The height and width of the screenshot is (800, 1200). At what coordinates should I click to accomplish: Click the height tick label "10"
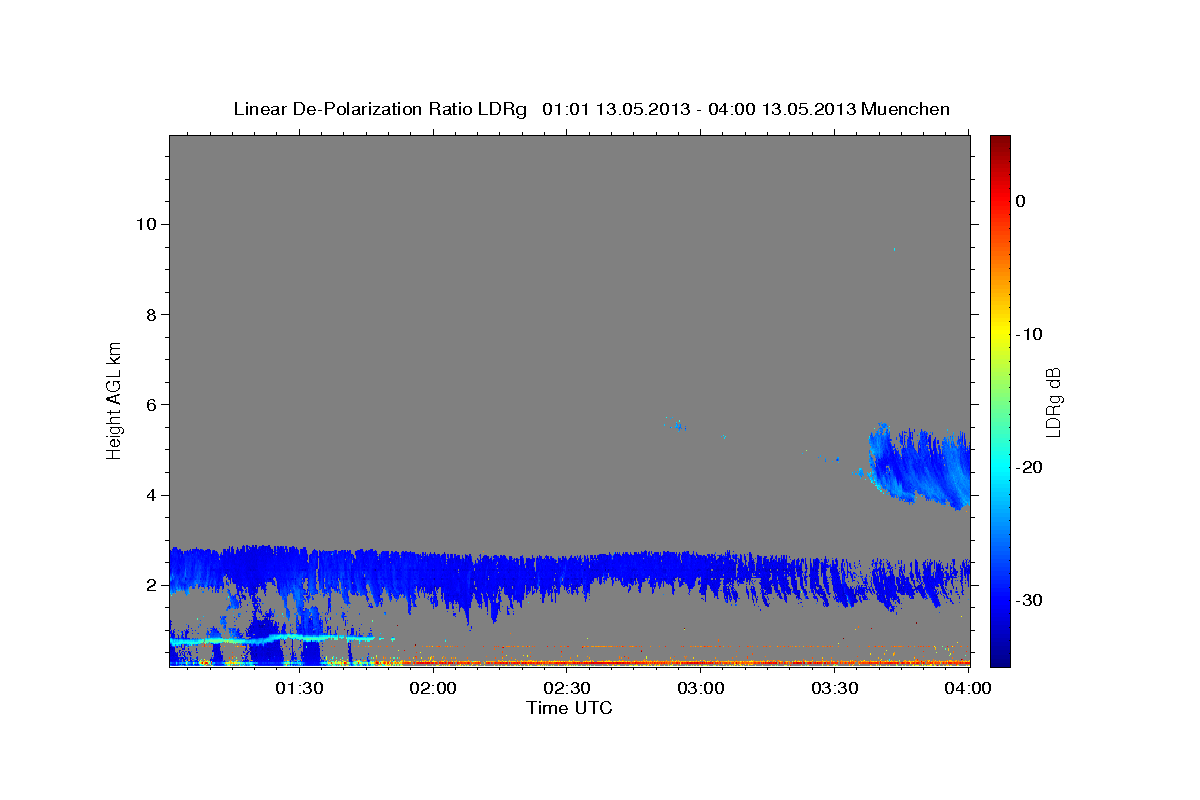(145, 224)
